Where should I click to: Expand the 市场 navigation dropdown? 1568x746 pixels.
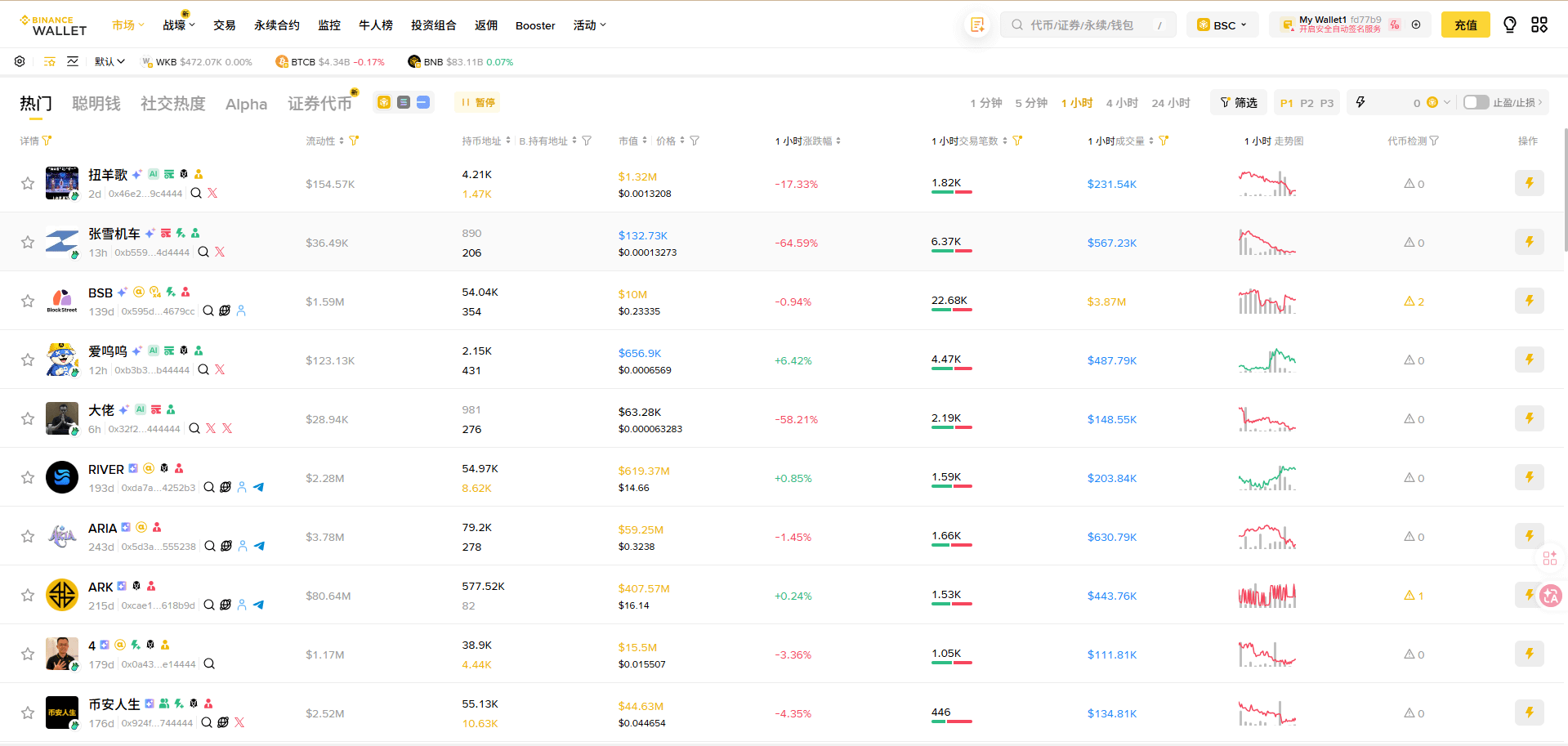[x=128, y=25]
